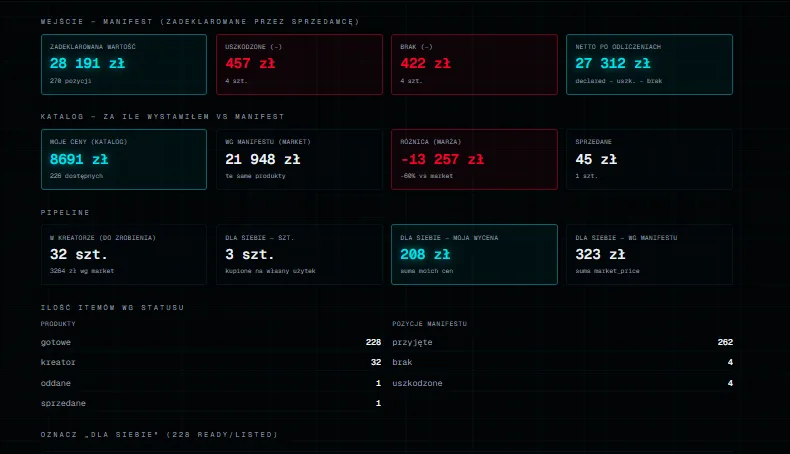
Task: Select the 'uszkodzone' manifest row label
Action: [x=417, y=383]
